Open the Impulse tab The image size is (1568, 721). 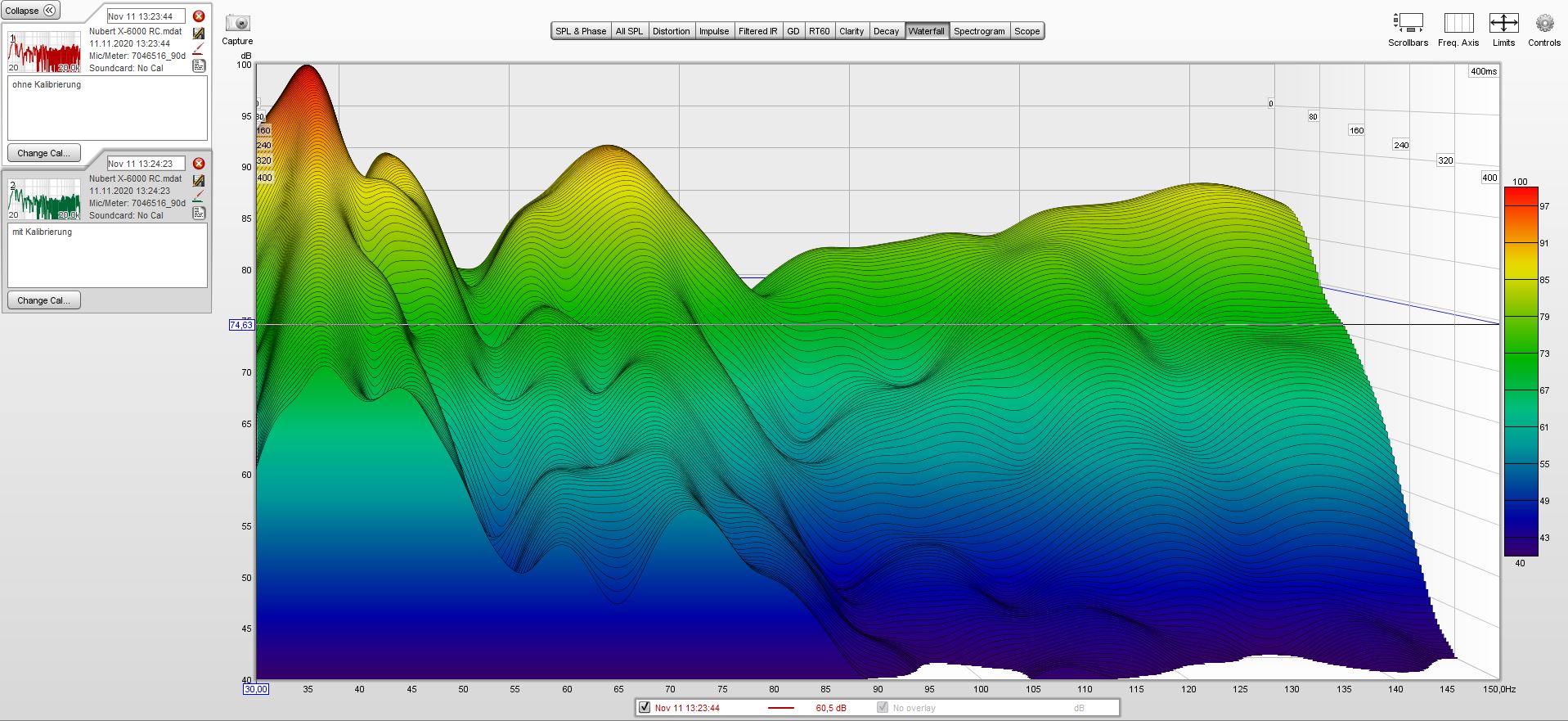pyautogui.click(x=714, y=31)
